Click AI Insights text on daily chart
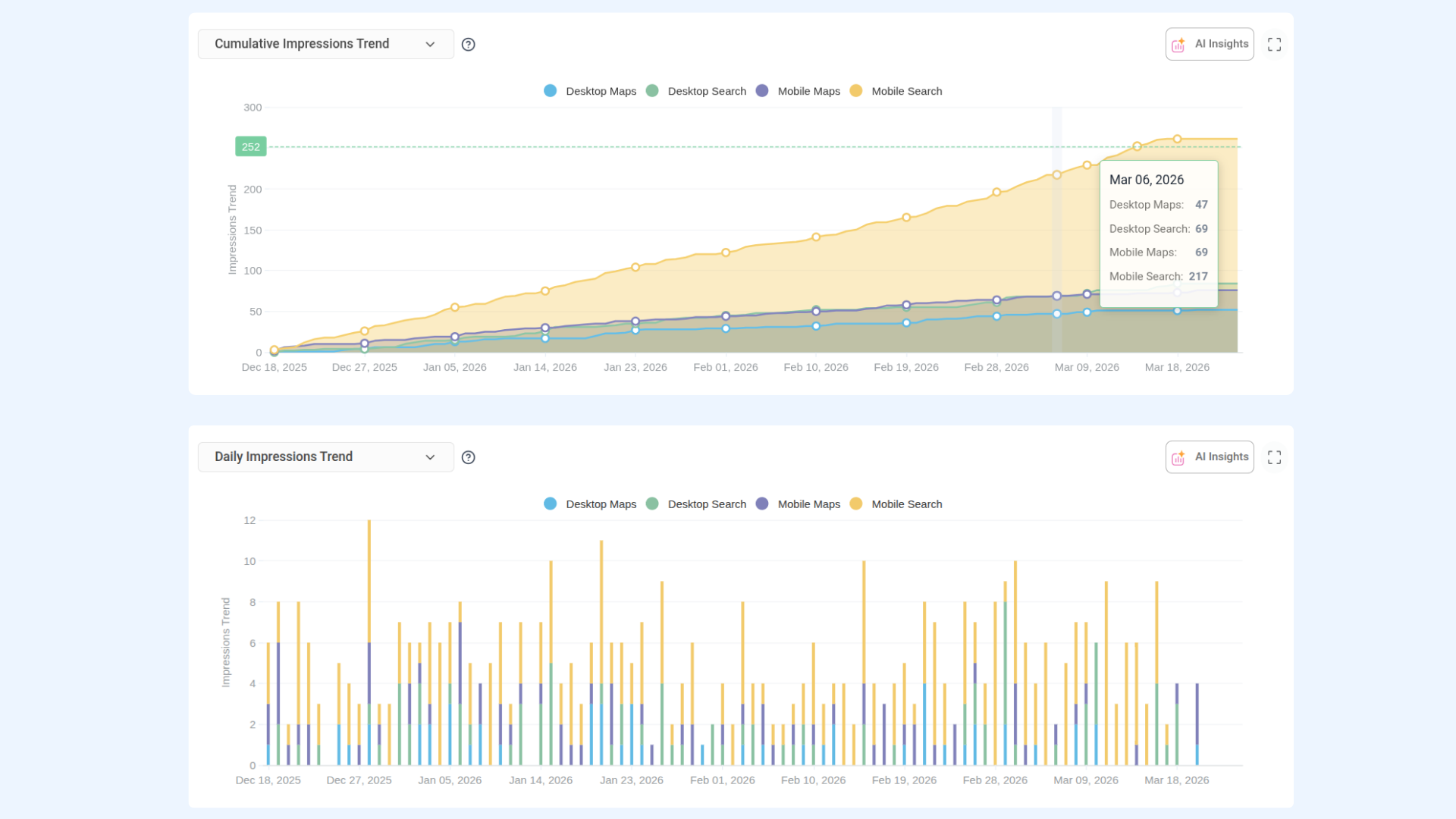 coord(1221,457)
